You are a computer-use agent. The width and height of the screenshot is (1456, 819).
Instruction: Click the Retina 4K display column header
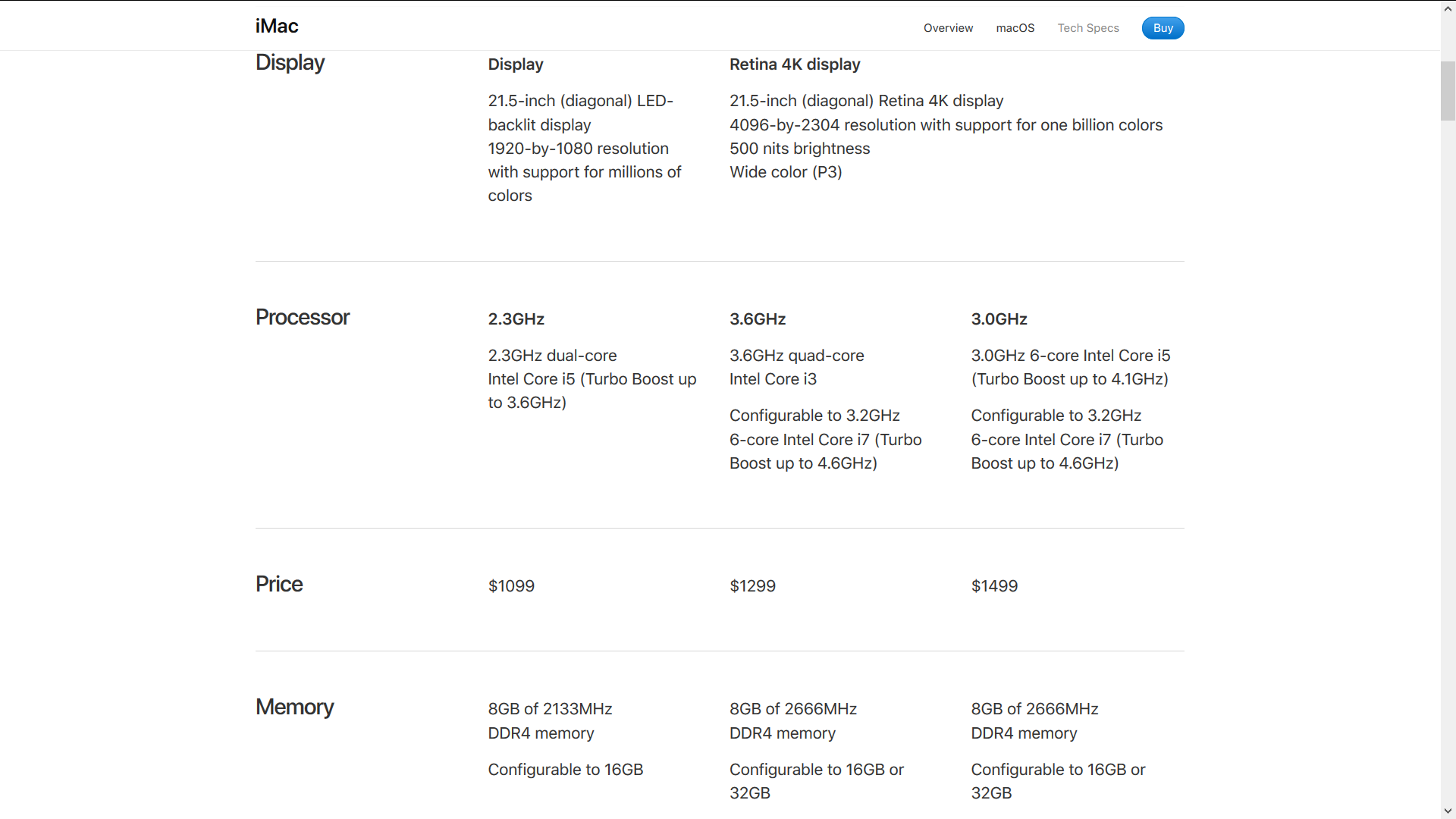point(795,64)
